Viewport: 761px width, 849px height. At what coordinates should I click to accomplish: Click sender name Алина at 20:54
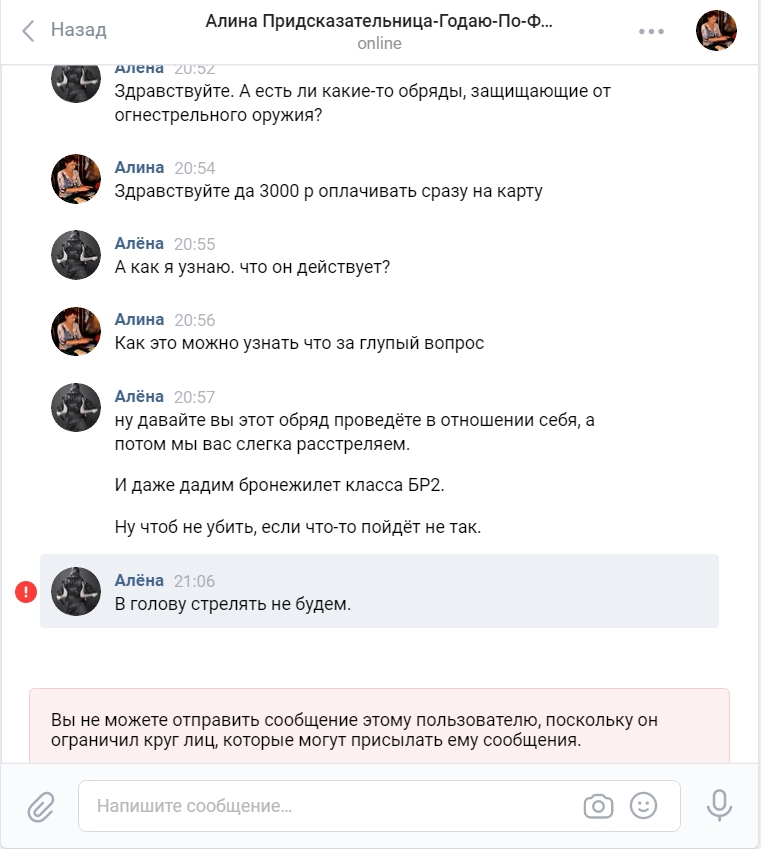click(x=139, y=167)
